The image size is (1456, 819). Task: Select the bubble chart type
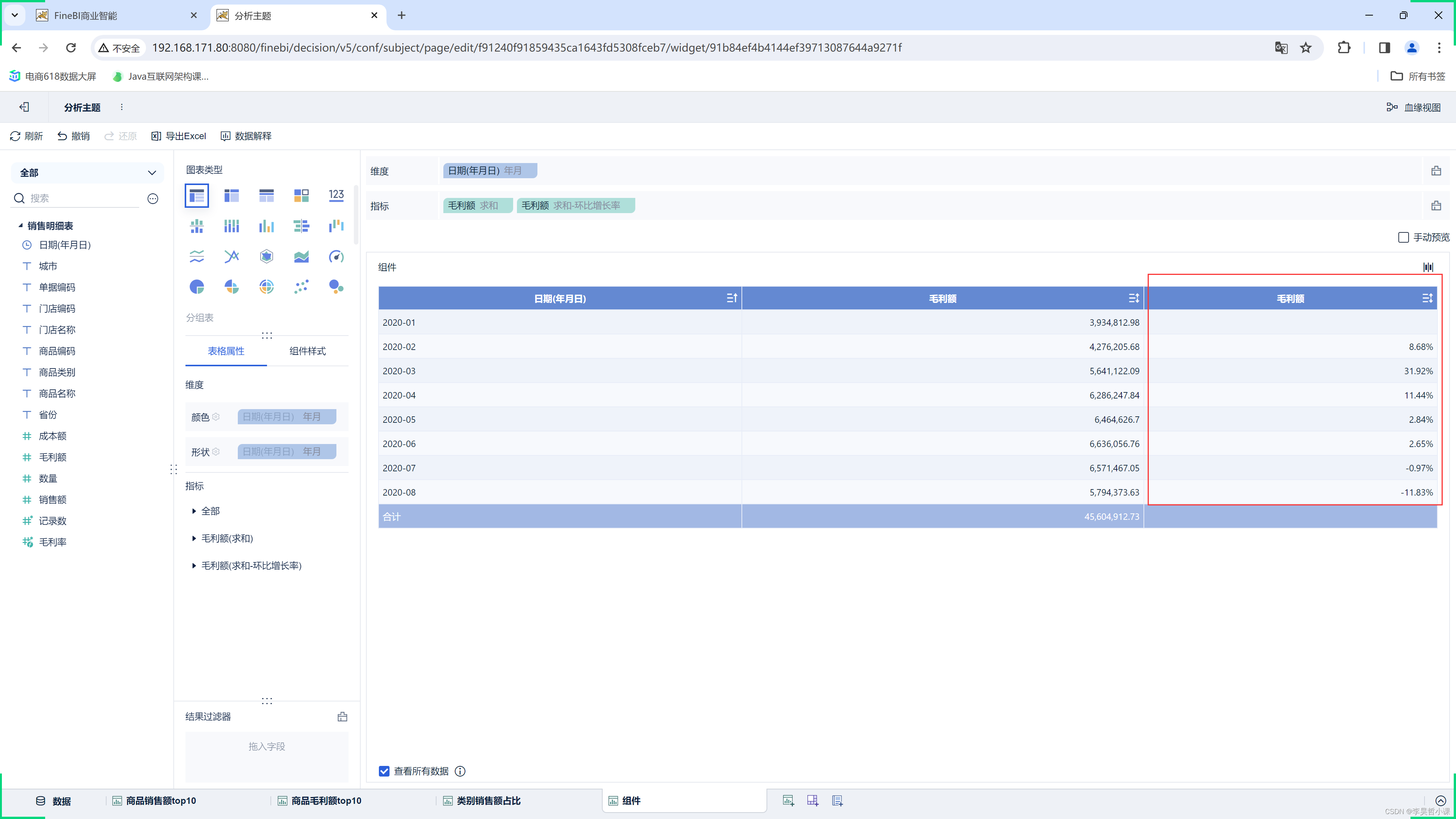[336, 287]
